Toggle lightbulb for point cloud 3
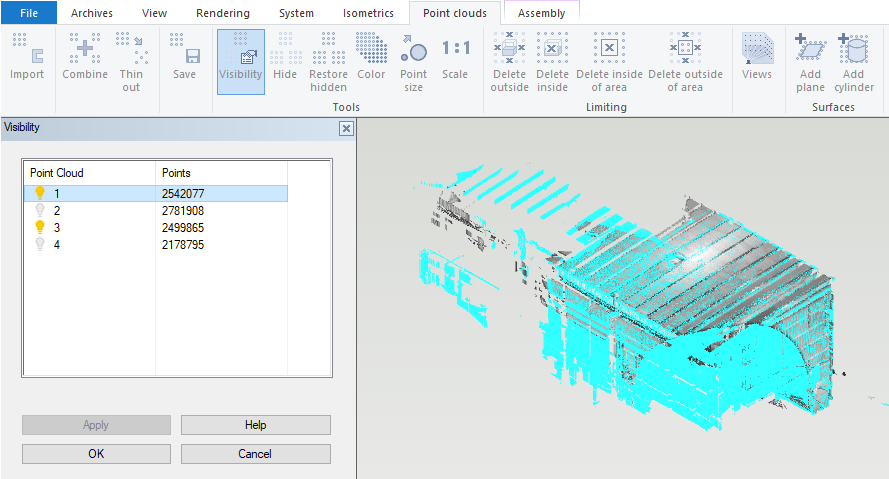The width and height of the screenshot is (889, 479). click(40, 227)
